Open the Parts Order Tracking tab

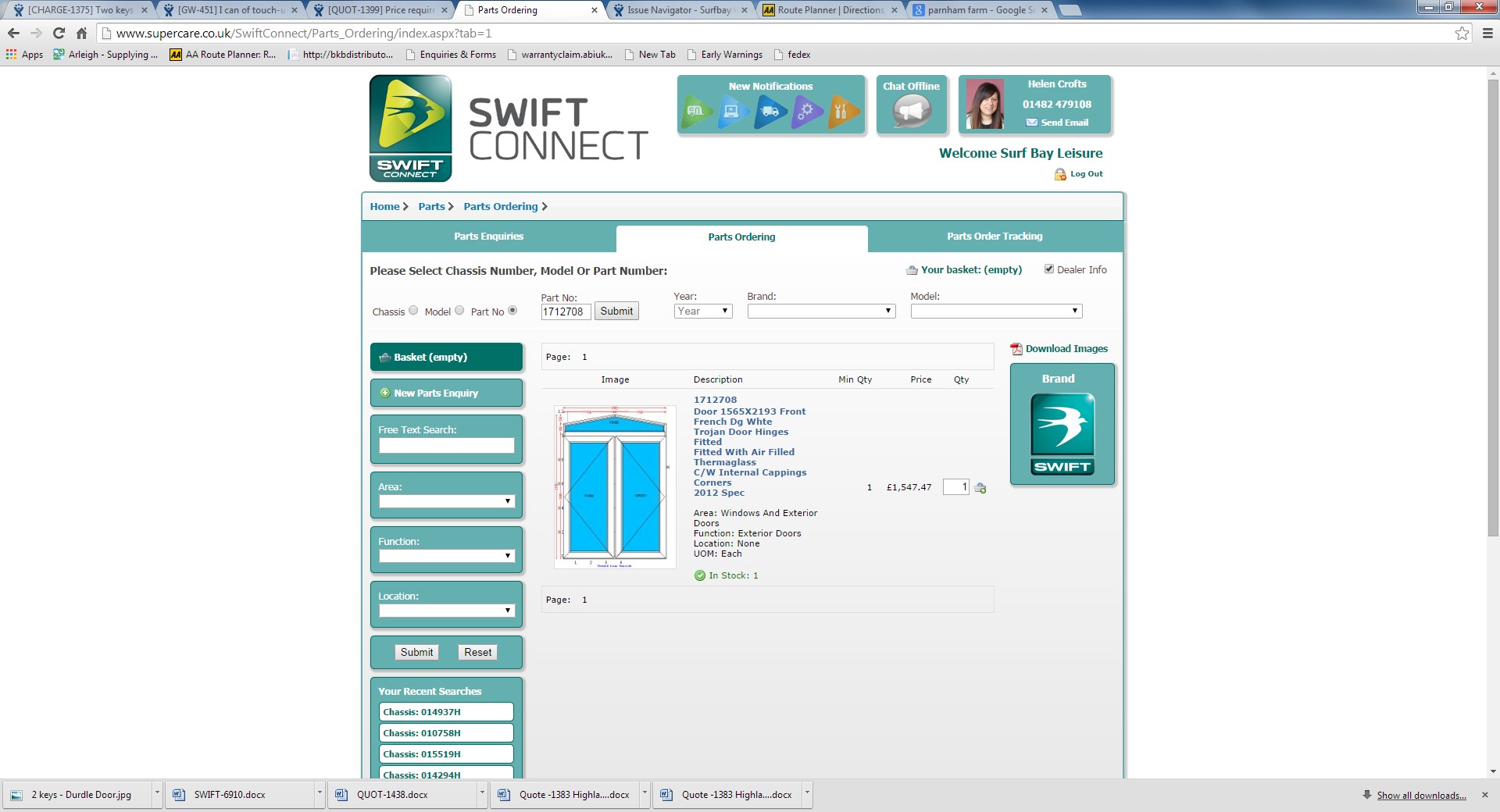995,237
